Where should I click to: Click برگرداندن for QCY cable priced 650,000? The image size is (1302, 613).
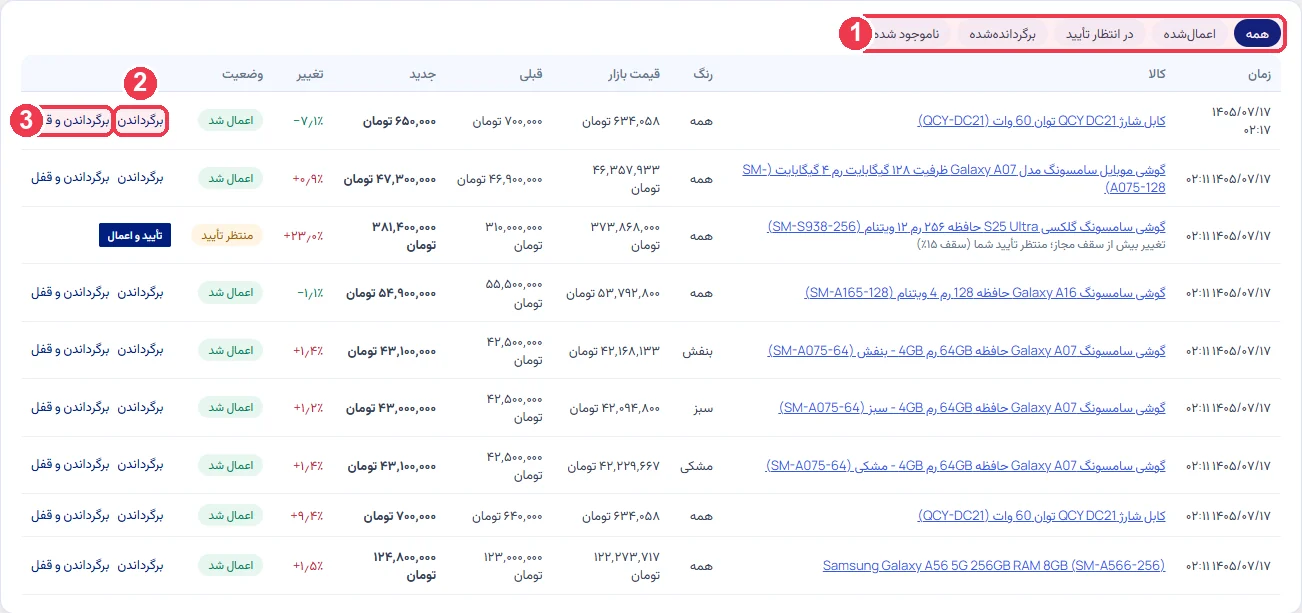[x=140, y=120]
